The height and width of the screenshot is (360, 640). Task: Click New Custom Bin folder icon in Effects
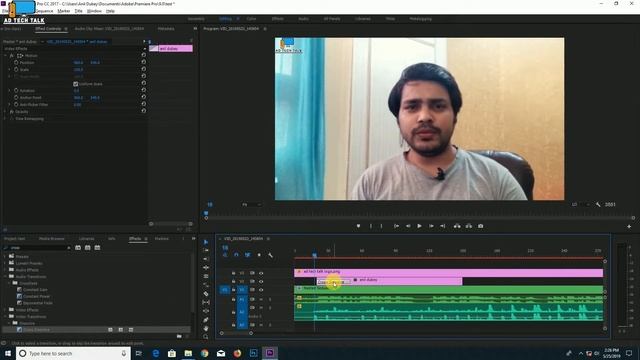179,336
